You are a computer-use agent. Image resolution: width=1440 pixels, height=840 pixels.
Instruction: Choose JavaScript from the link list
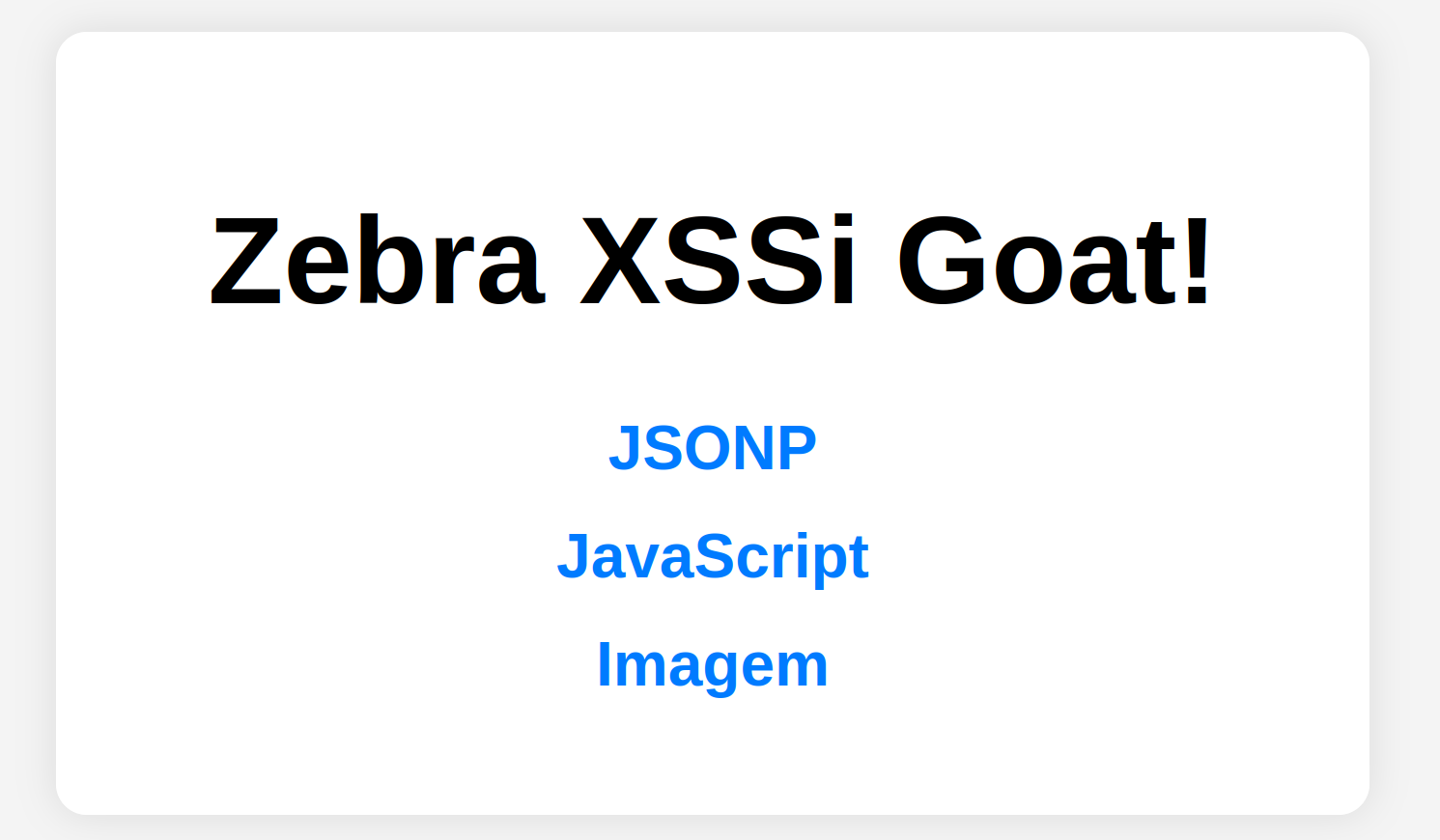[x=713, y=557]
